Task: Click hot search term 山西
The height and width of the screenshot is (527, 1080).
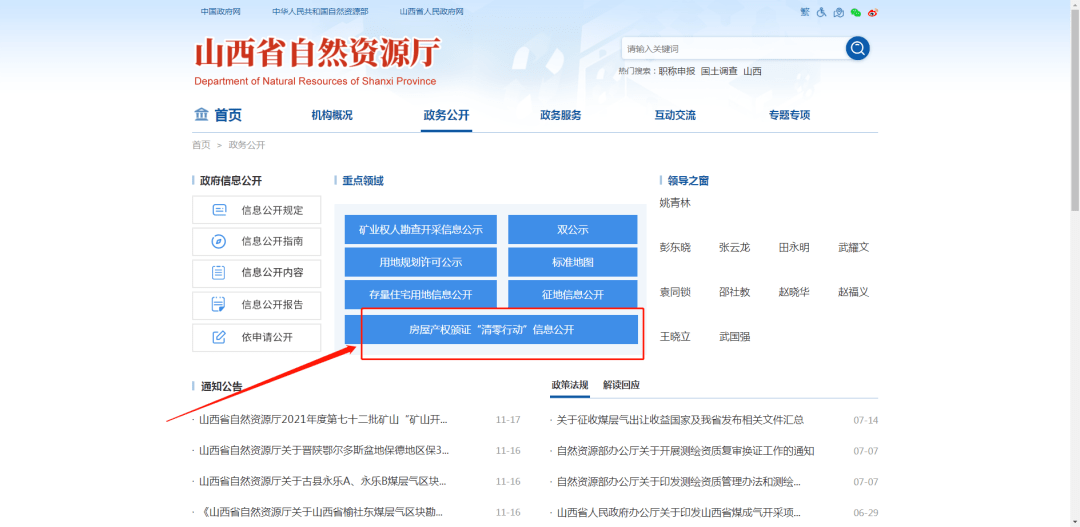Action: [x=752, y=71]
